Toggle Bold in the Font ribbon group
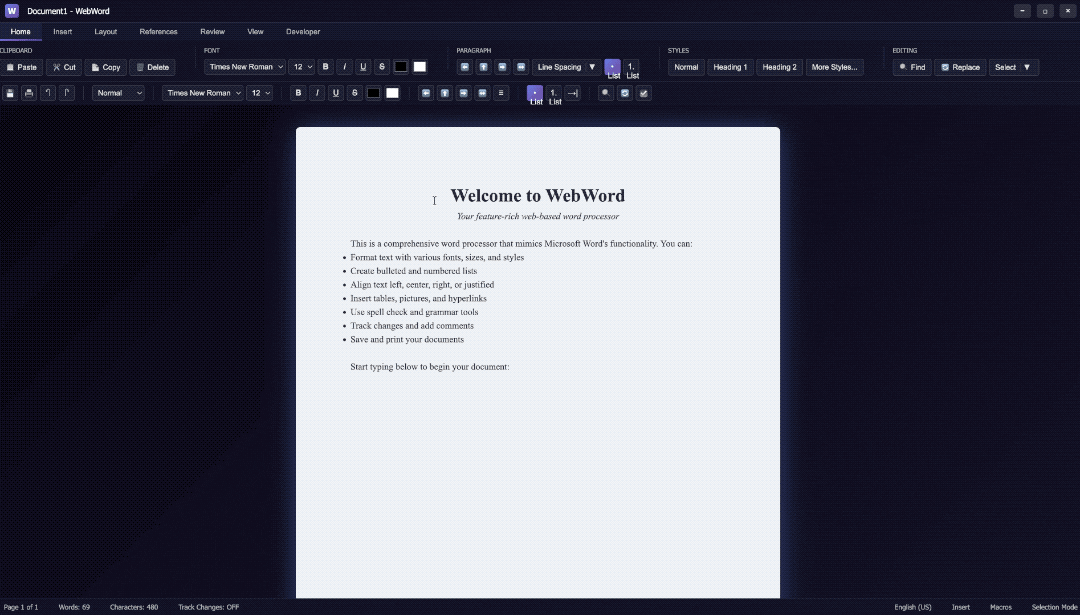The height and width of the screenshot is (615, 1080). pos(326,67)
